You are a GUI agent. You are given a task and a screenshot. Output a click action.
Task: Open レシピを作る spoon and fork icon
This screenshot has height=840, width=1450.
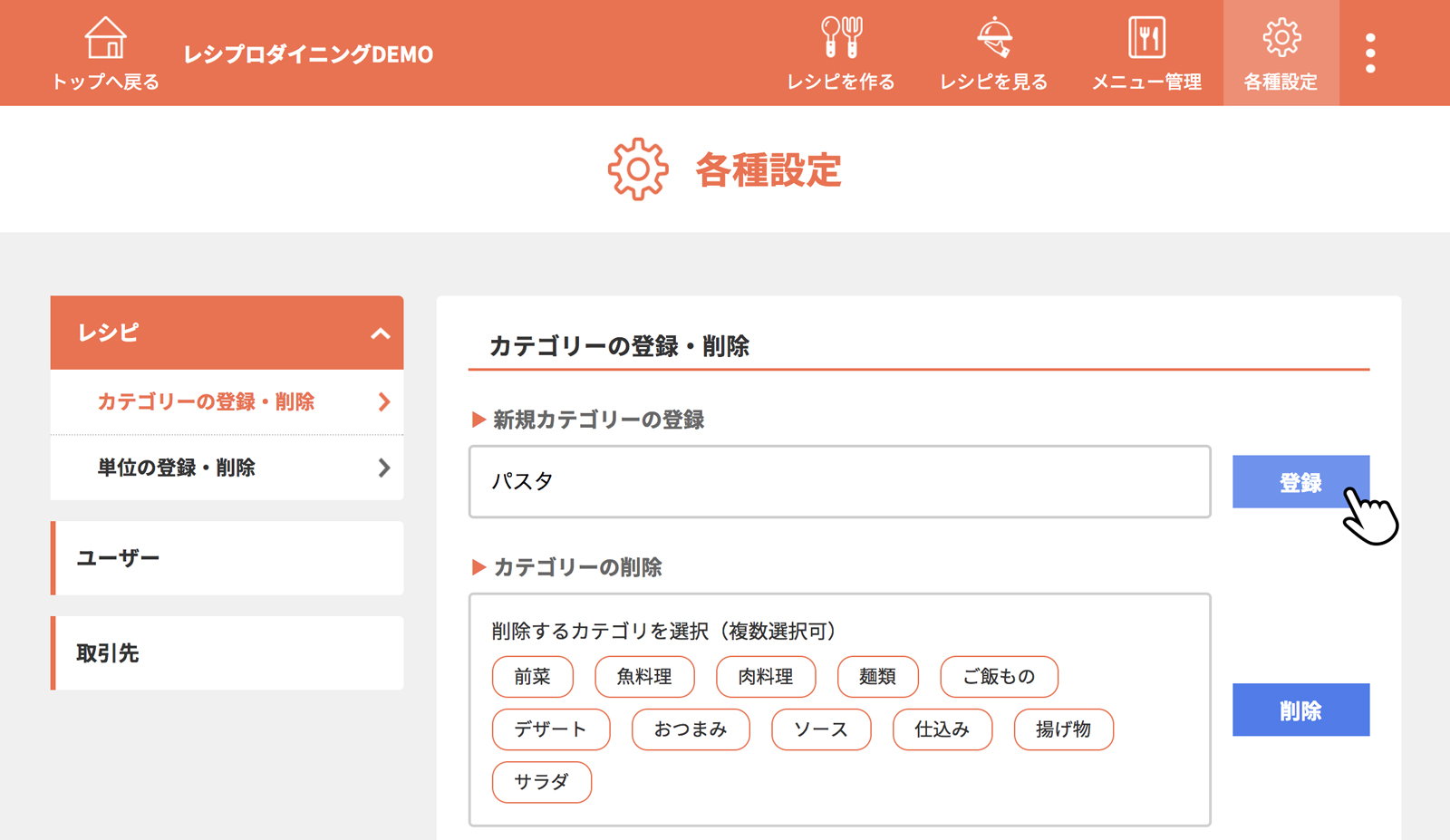coord(840,38)
